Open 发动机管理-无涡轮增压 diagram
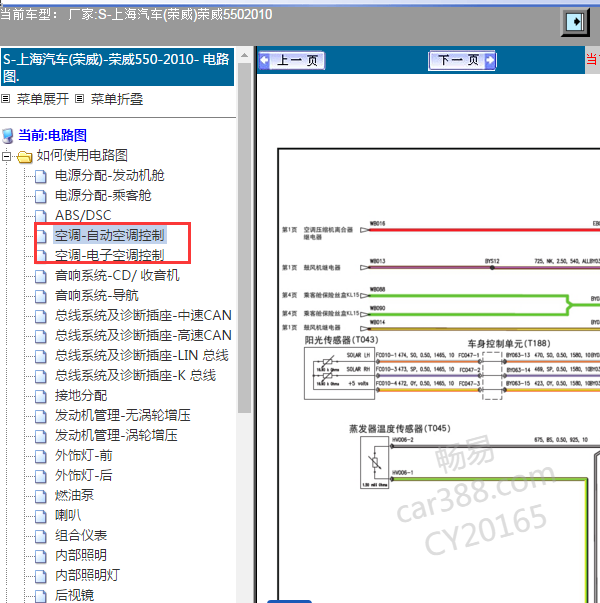 123,415
